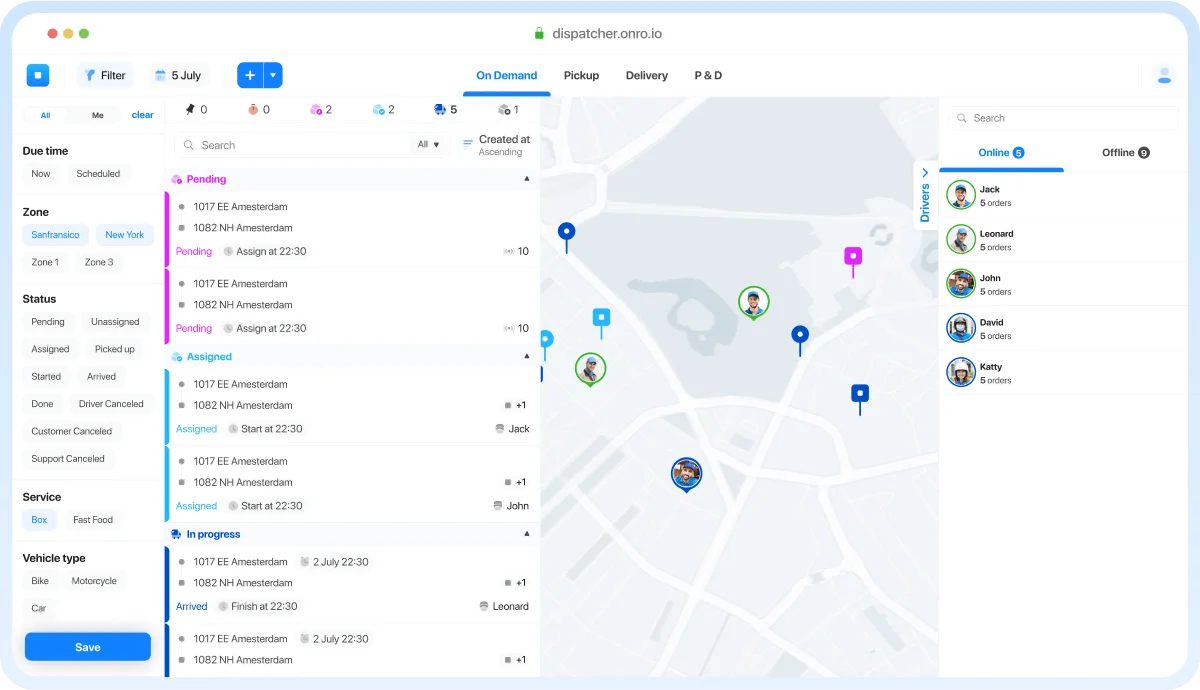Collapse the Pending orders section
The width and height of the screenshot is (1200, 690).
pos(527,179)
